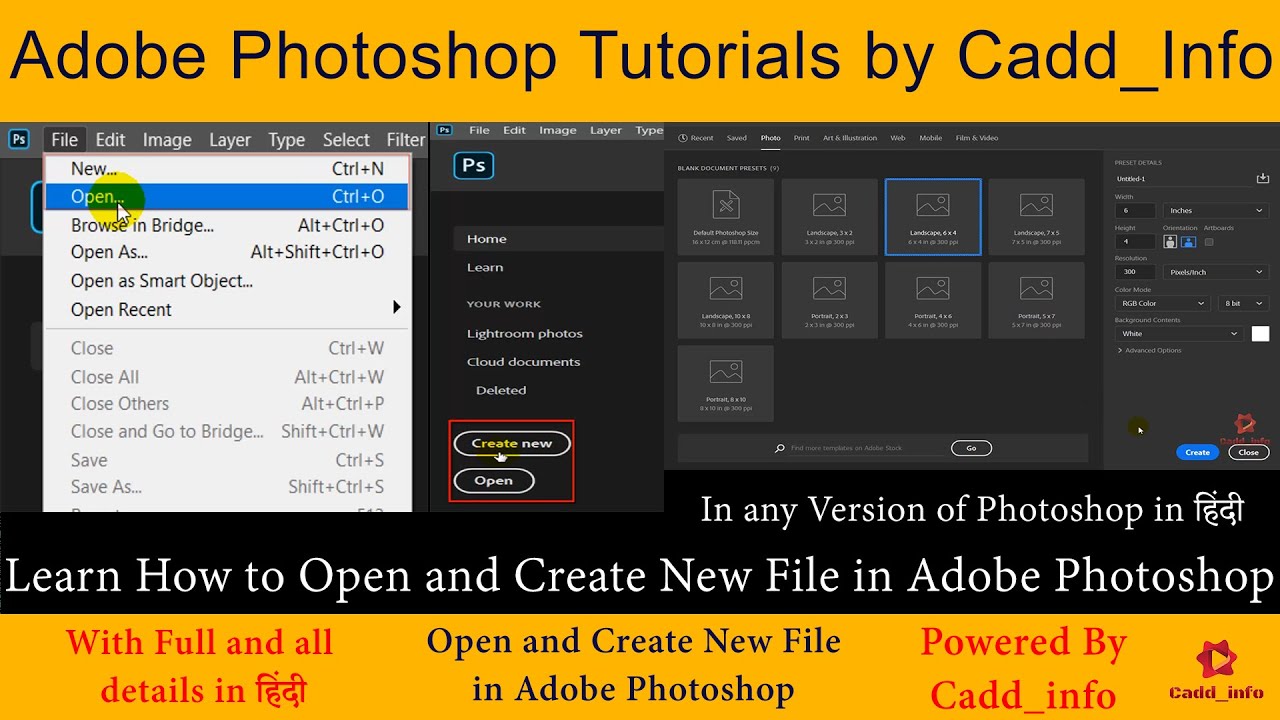Screen dimensions: 1280x720
Task: Choose Landscape, 6 x 4 preset
Action: click(x=933, y=216)
